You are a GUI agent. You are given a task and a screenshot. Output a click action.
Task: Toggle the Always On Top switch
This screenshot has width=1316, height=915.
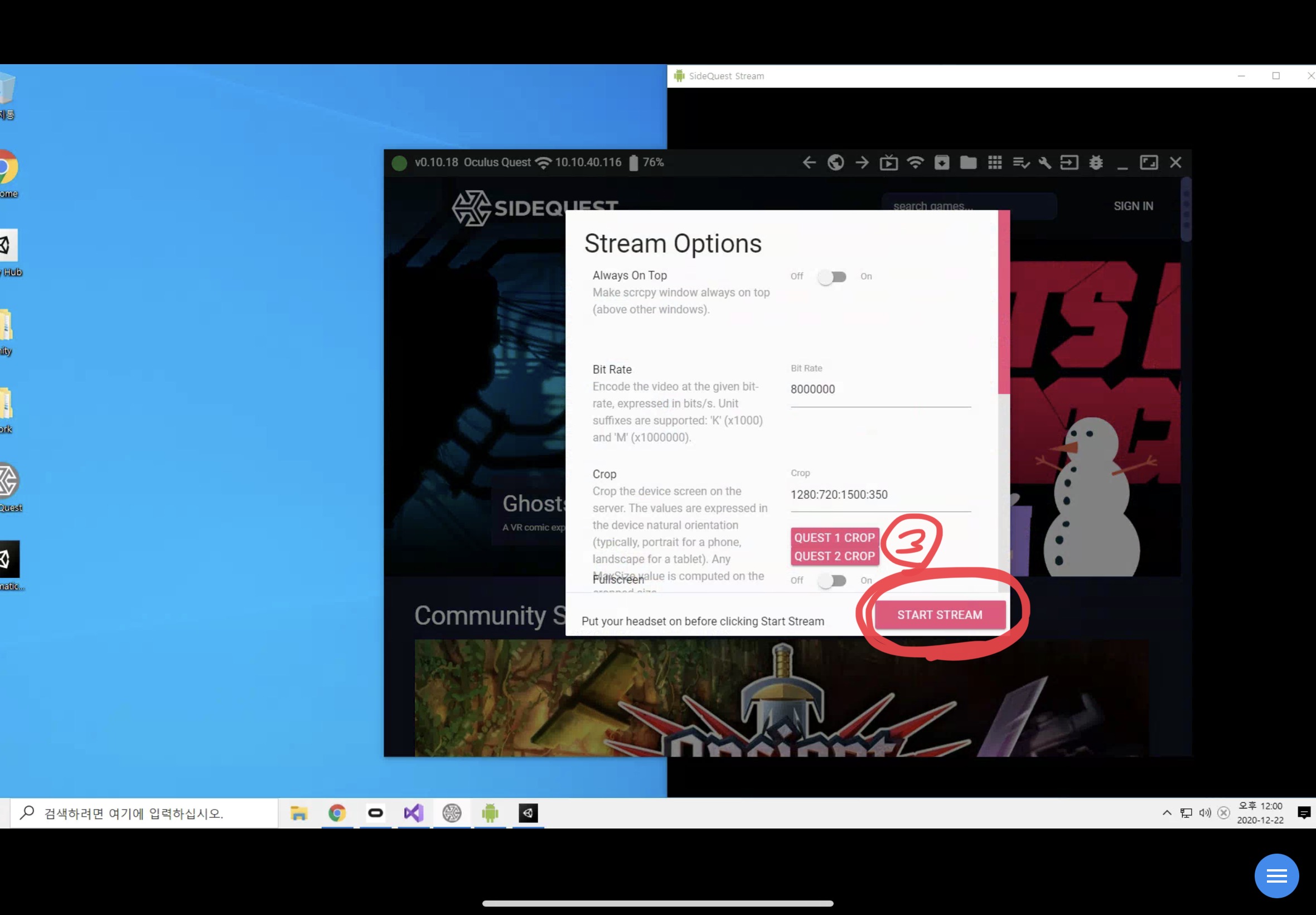832,277
